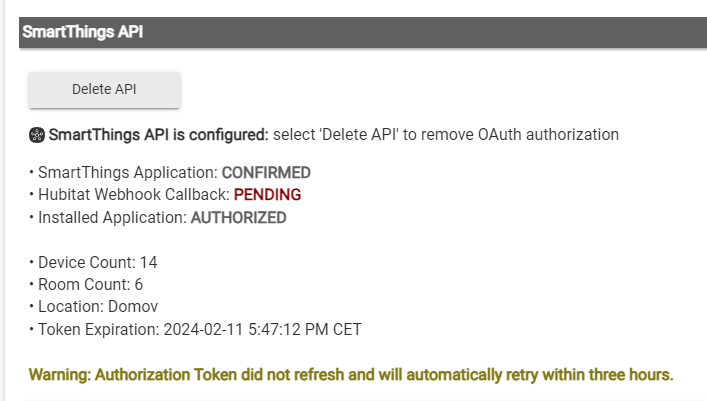The width and height of the screenshot is (707, 401).
Task: Click the AUTHORIZED status label
Action: [x=239, y=218]
